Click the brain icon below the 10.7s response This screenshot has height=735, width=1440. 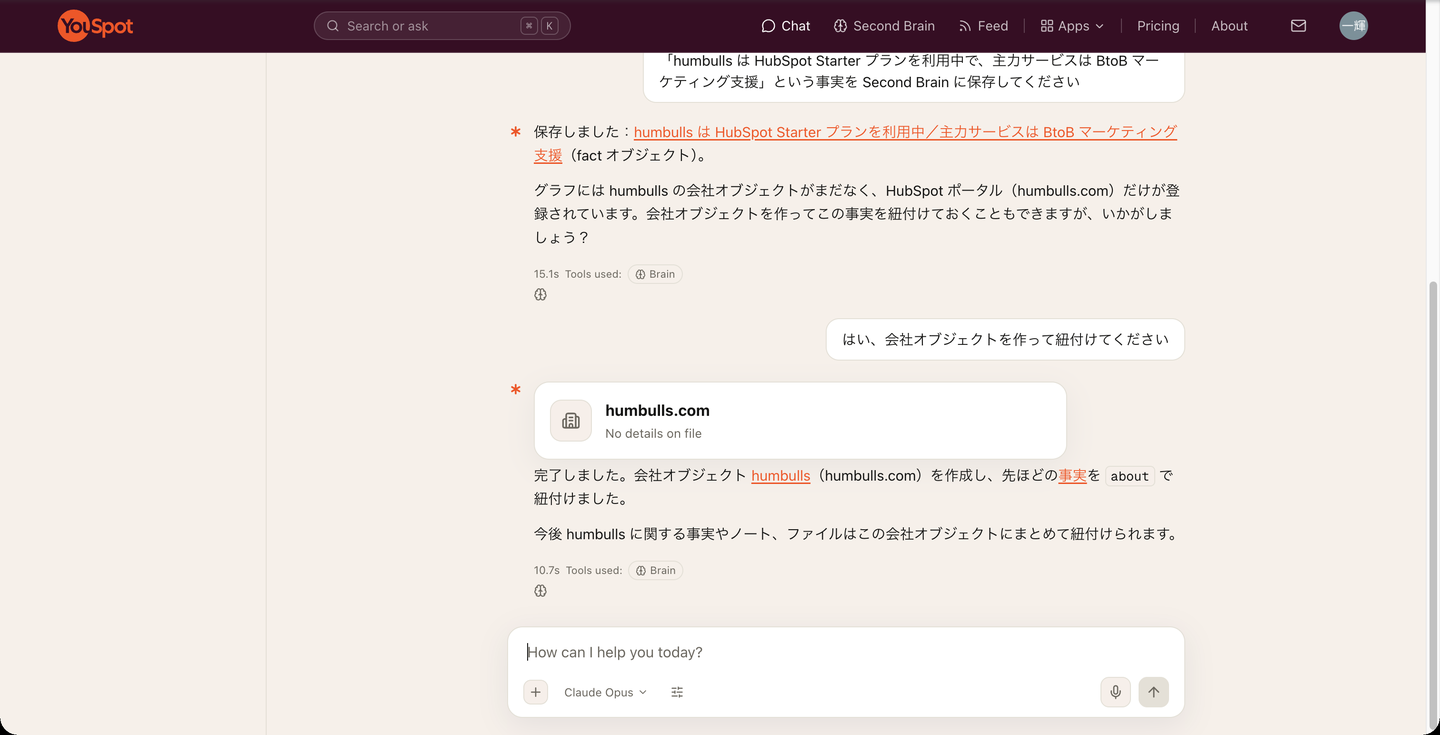coord(540,591)
